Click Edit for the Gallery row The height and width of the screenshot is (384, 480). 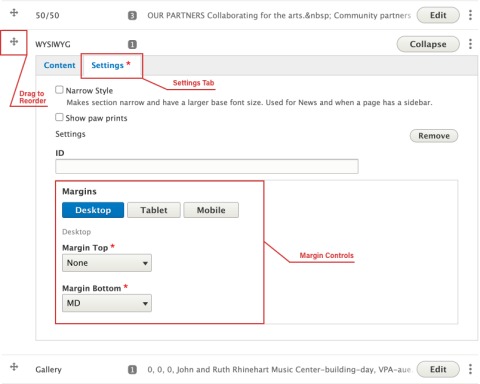click(x=438, y=369)
